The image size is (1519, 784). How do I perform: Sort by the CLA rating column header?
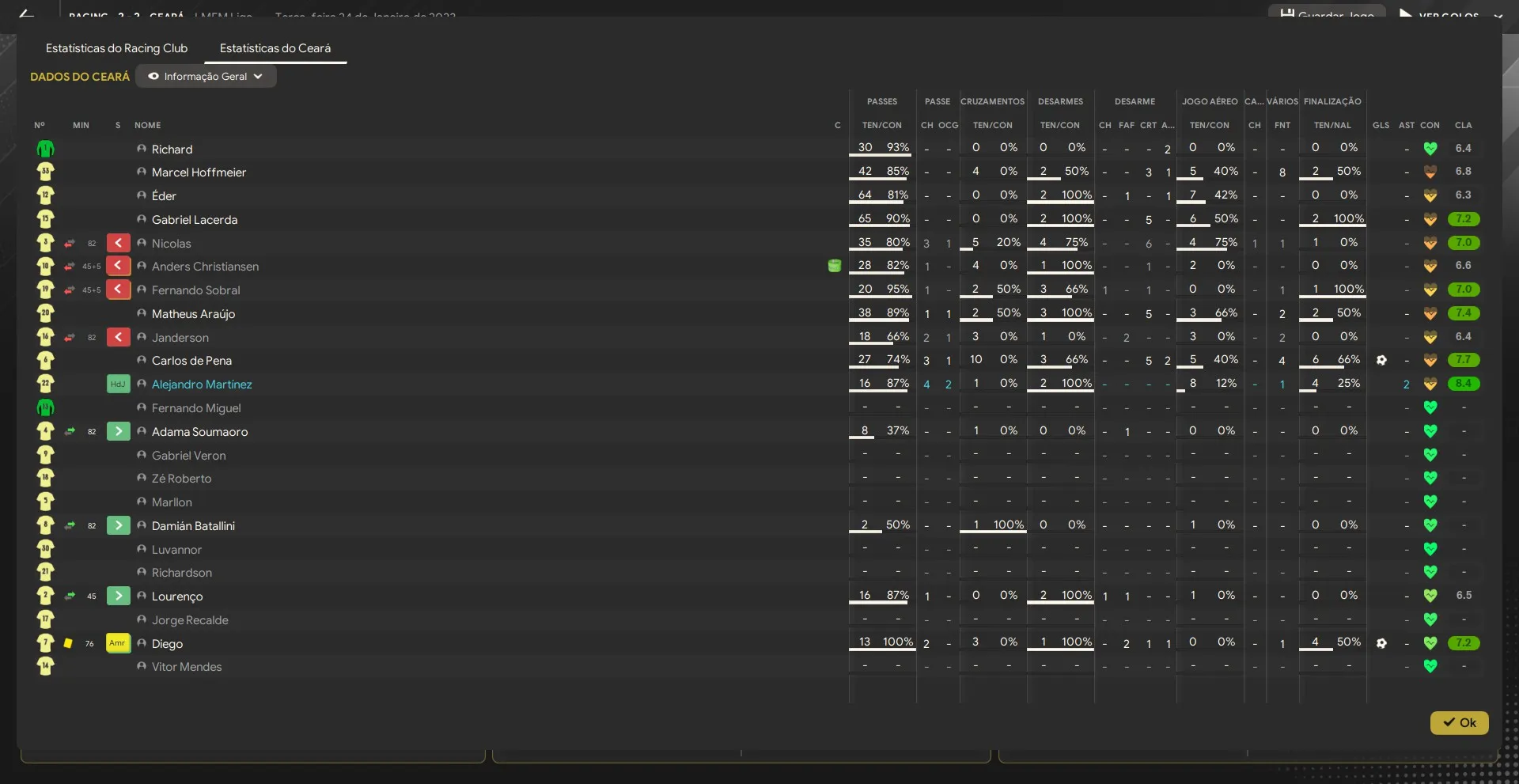pyautogui.click(x=1463, y=125)
